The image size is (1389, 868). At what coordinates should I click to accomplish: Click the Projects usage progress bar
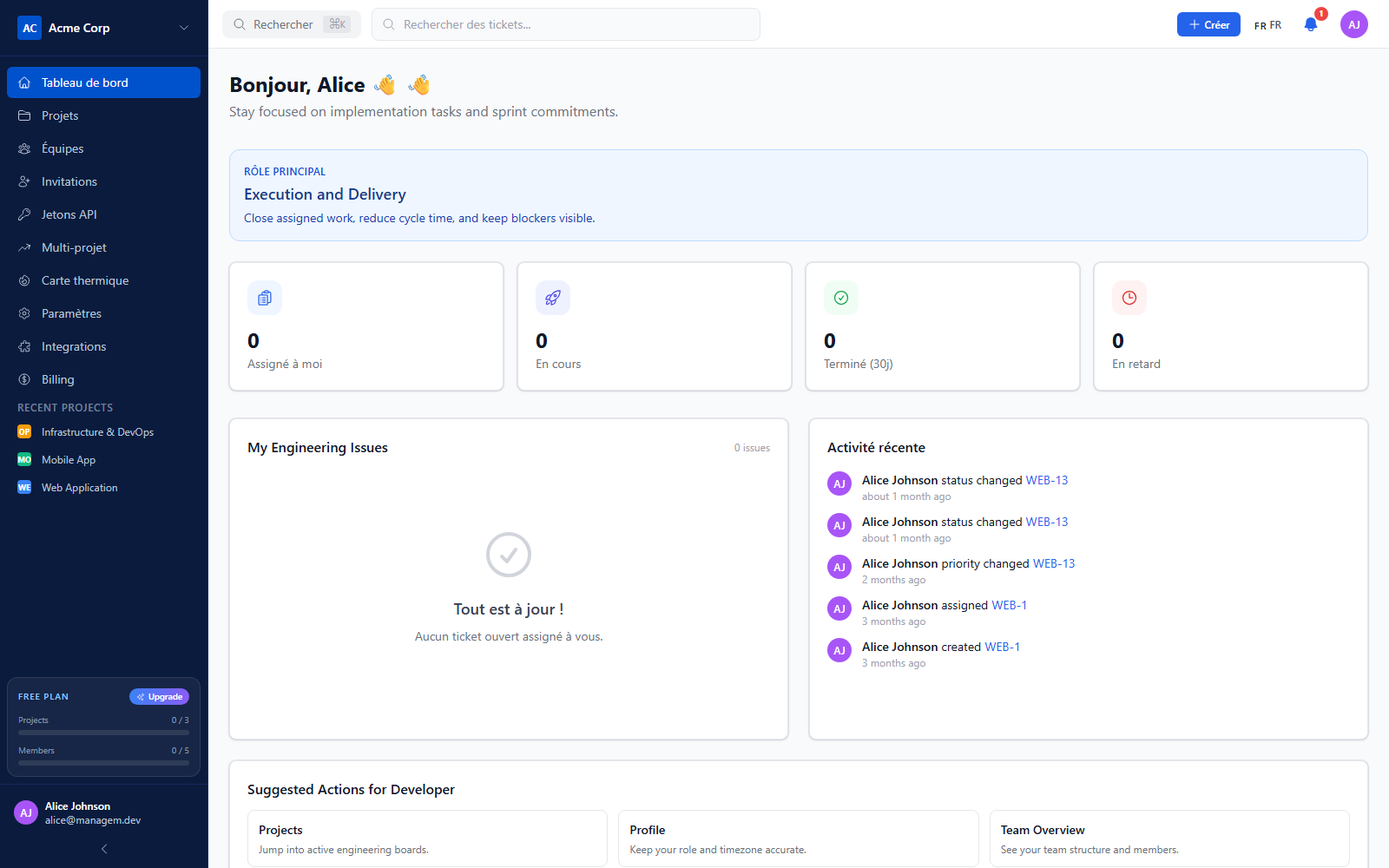(x=103, y=733)
